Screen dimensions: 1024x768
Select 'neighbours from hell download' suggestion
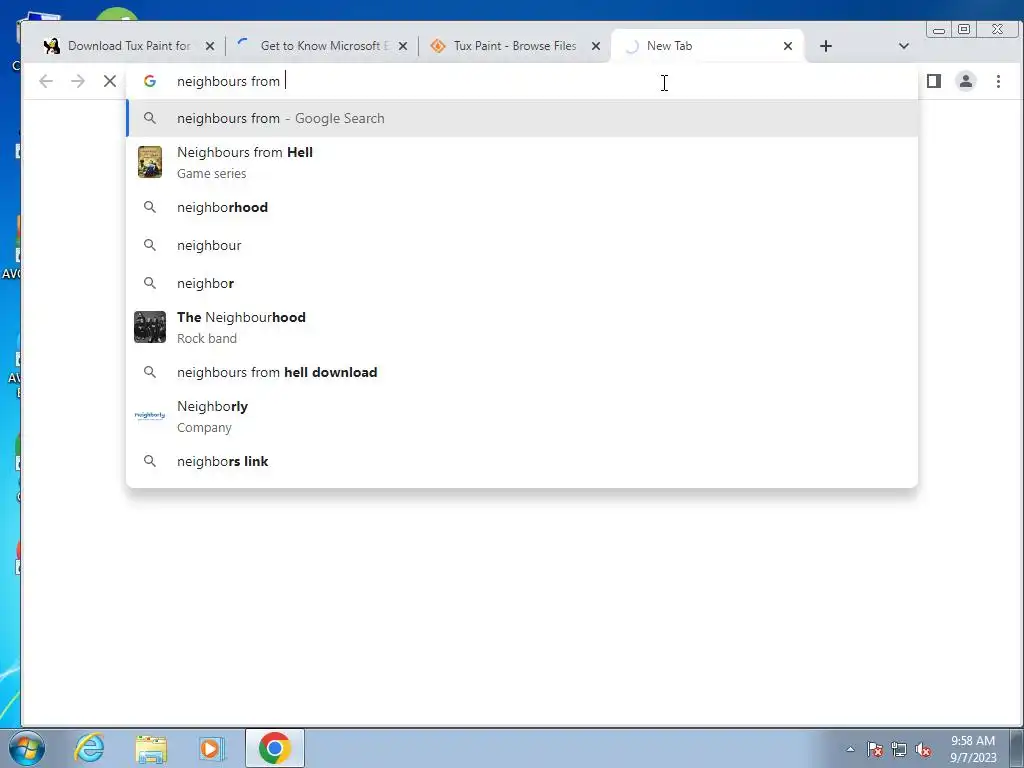[x=522, y=372]
